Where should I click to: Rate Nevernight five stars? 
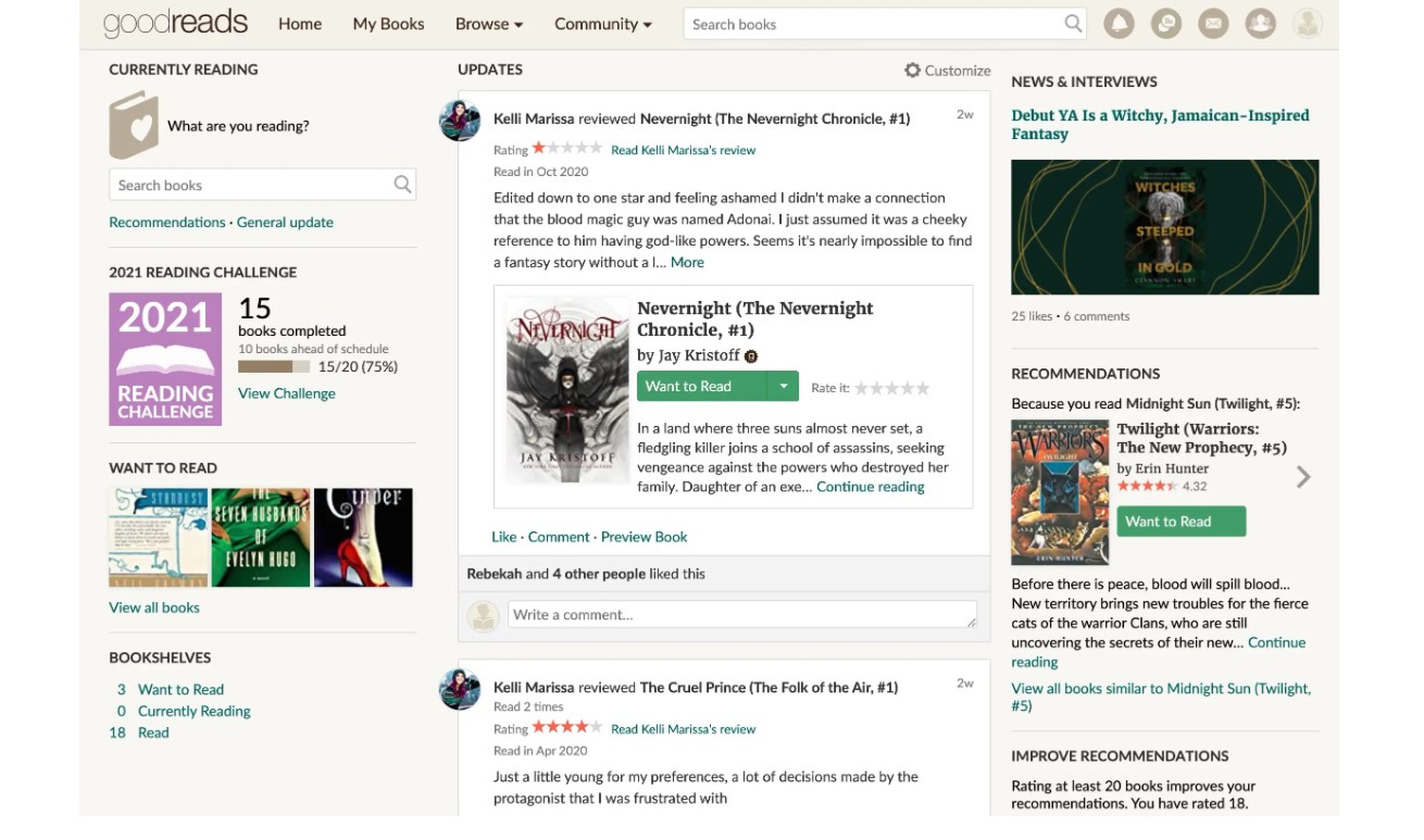tap(923, 388)
